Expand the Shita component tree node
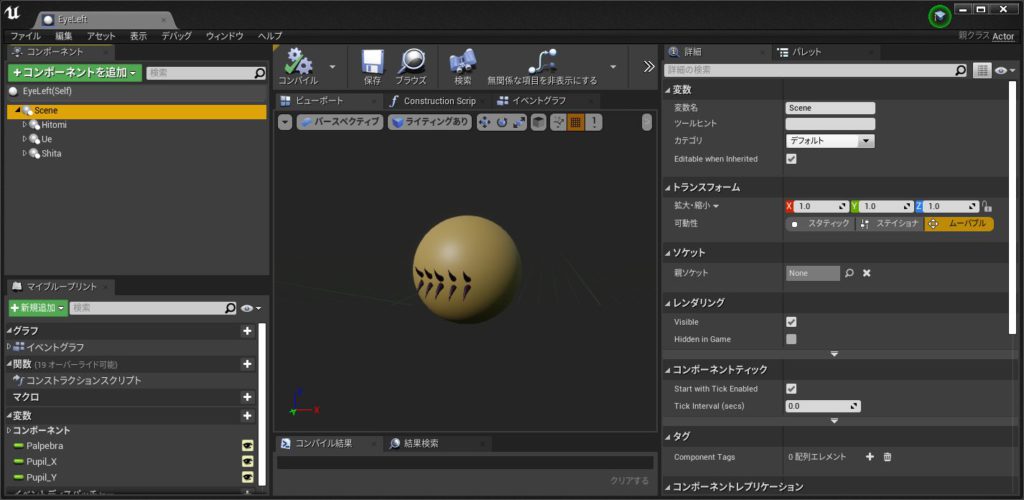The width and height of the screenshot is (1024, 500). [25, 153]
